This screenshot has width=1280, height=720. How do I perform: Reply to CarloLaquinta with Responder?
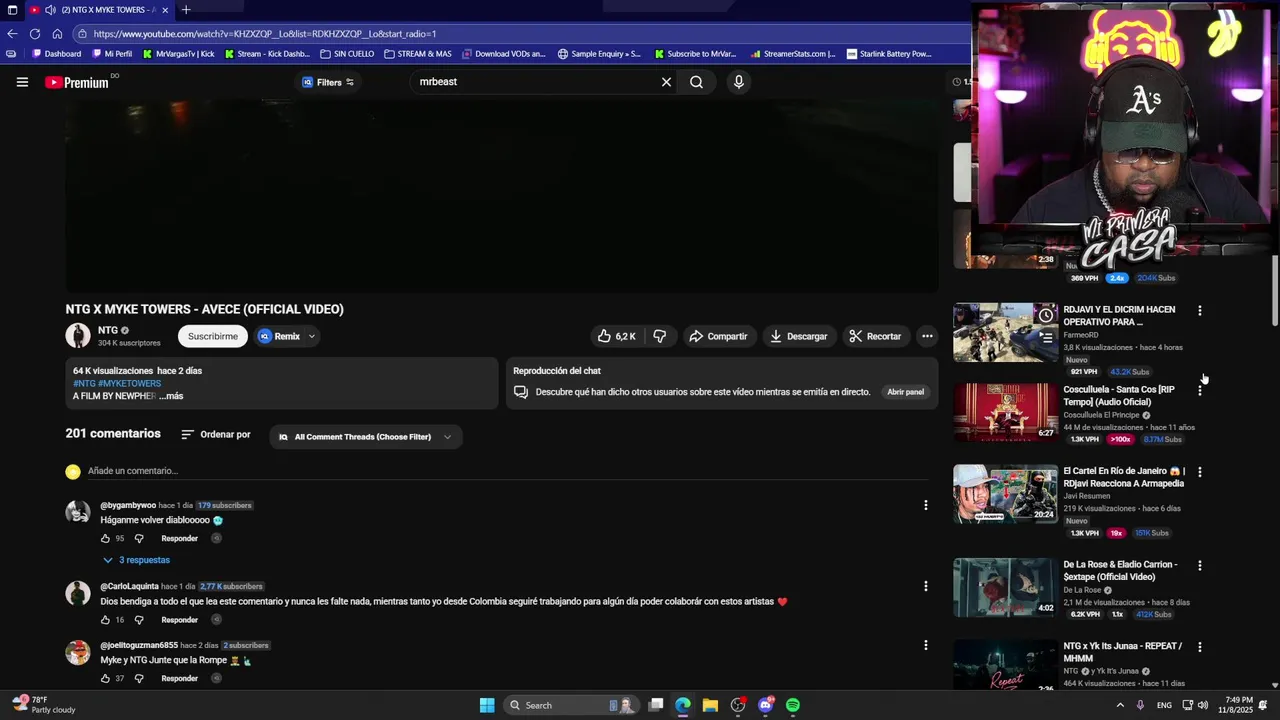(x=180, y=620)
